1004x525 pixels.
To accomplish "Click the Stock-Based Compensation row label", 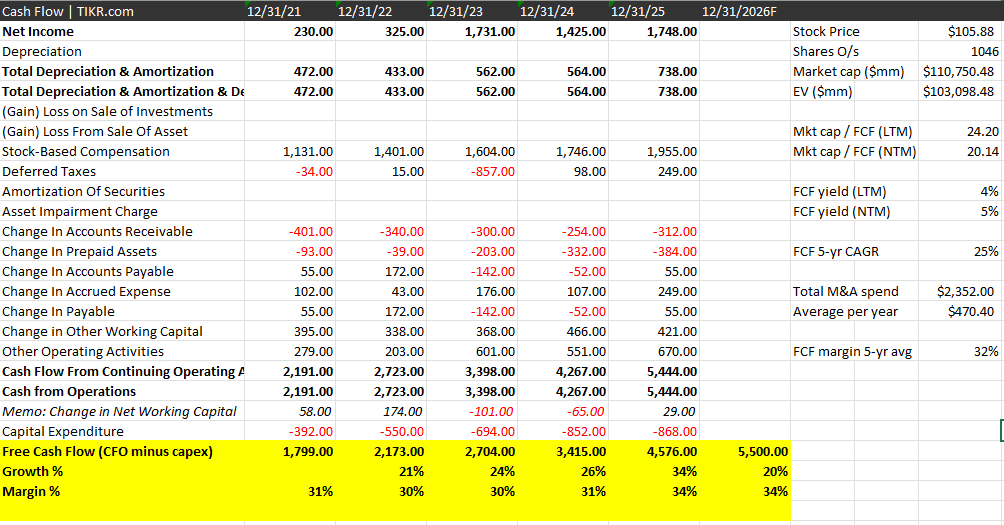I will pyautogui.click(x=86, y=152).
